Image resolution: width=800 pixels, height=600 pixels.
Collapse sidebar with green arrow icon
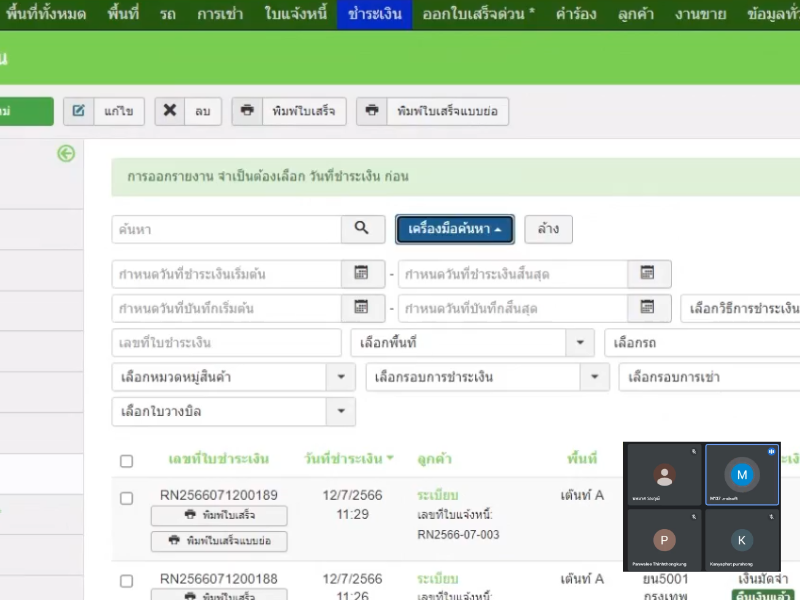click(x=66, y=153)
